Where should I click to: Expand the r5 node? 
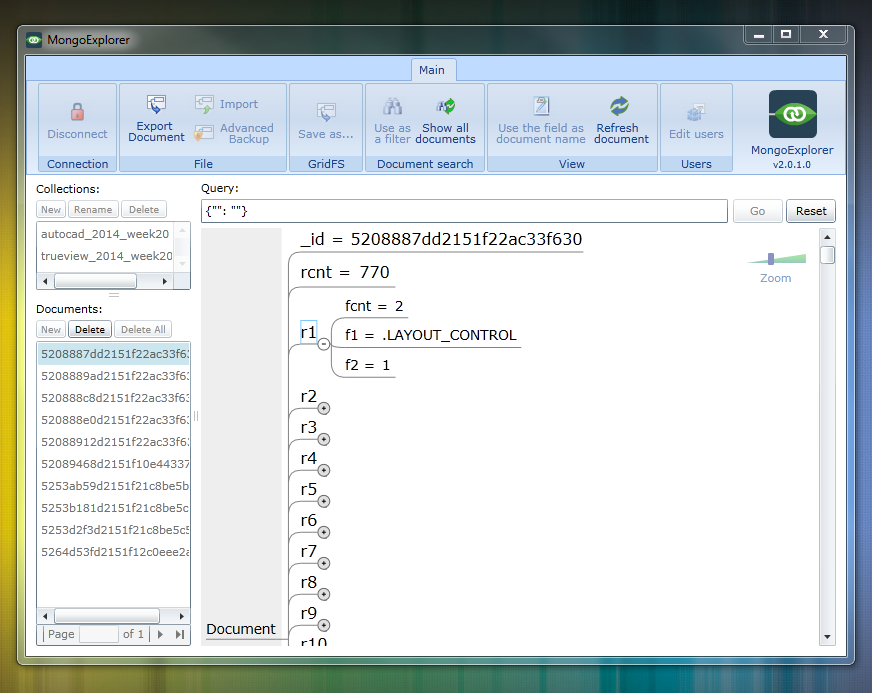click(324, 501)
